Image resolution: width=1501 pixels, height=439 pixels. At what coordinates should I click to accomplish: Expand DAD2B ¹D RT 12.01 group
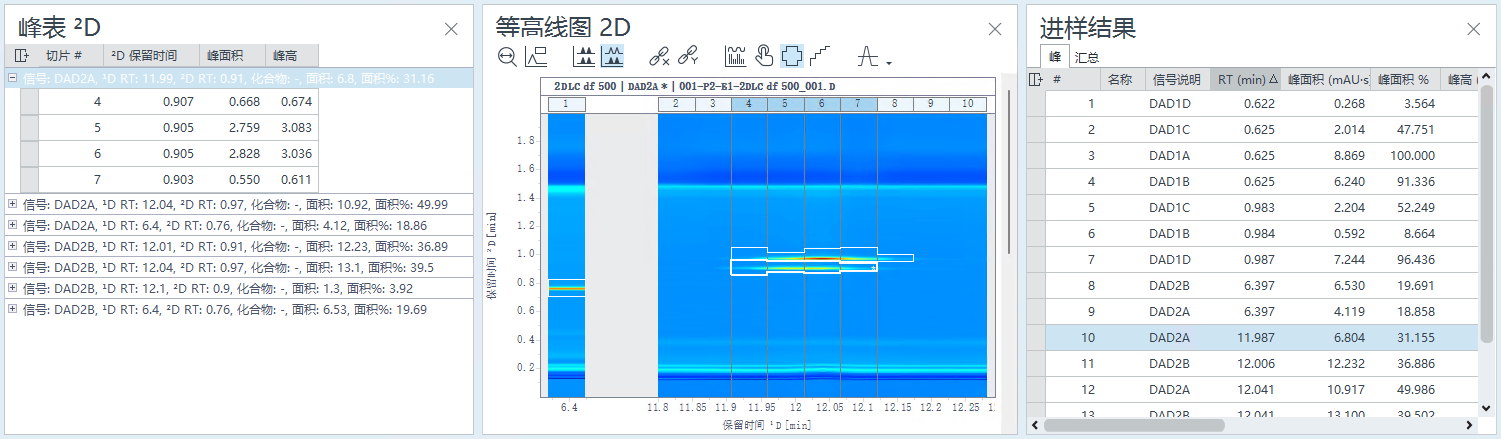(x=12, y=246)
